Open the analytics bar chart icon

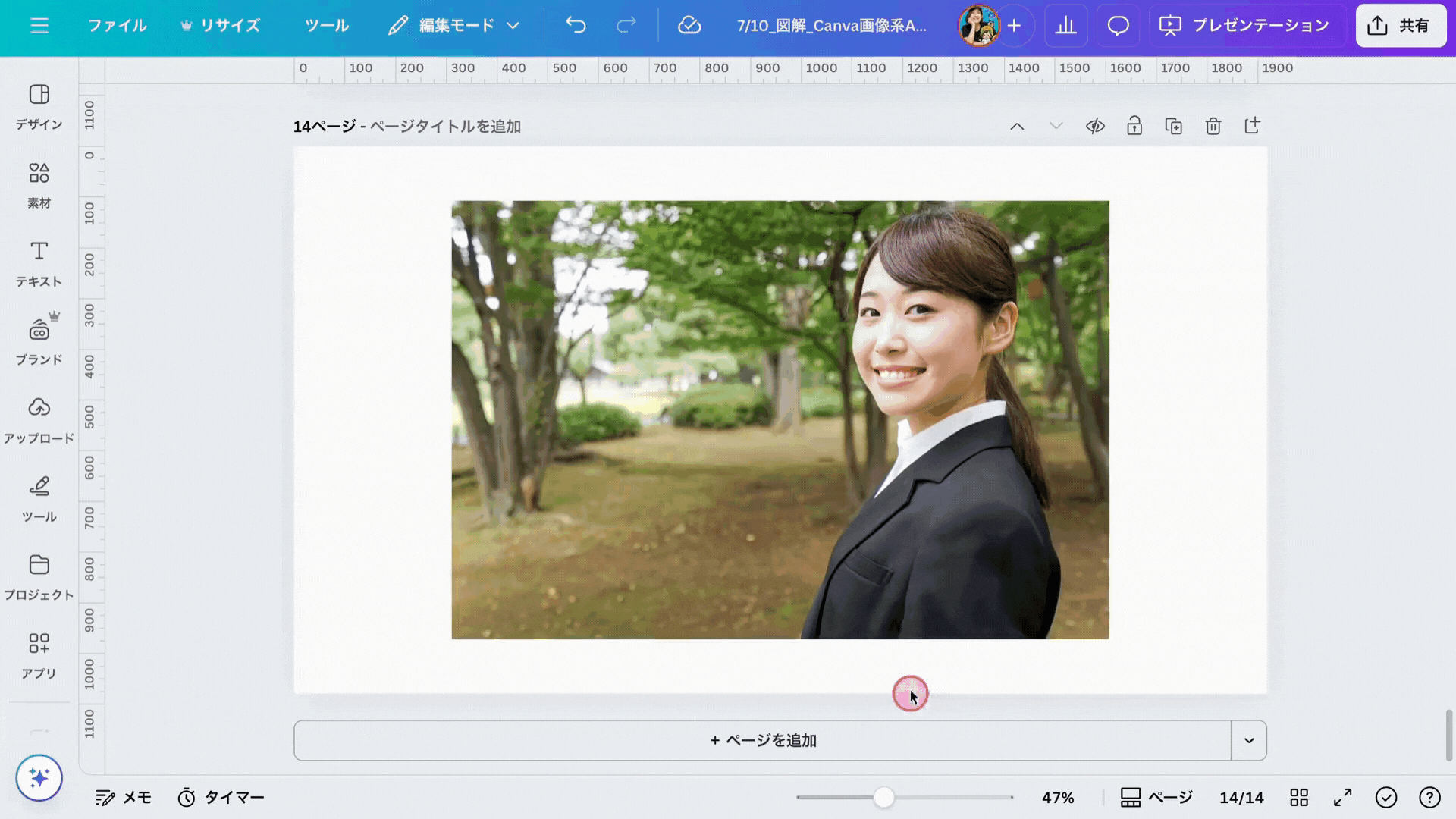(1065, 26)
